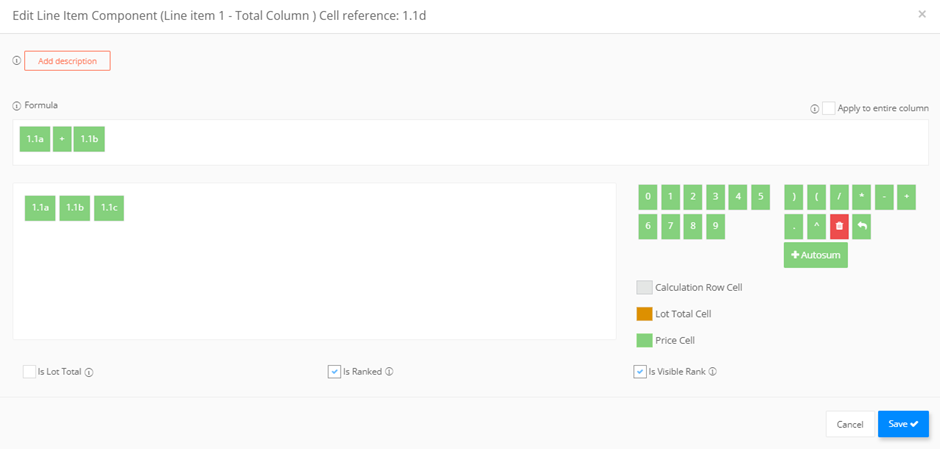Viewport: 940px width, 449px height.
Task: Enable Apply to entire column checkbox
Action: pyautogui.click(x=828, y=109)
